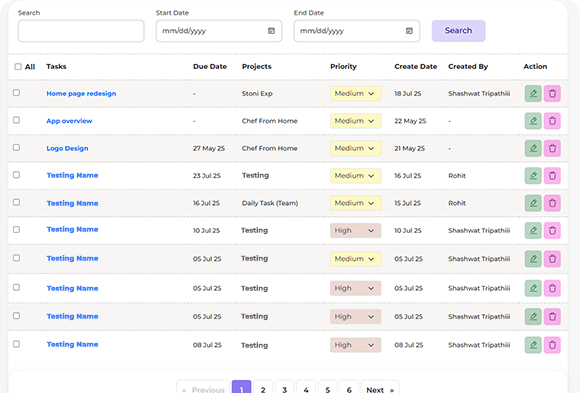
Task: Focus the Search text field
Action: (81, 31)
